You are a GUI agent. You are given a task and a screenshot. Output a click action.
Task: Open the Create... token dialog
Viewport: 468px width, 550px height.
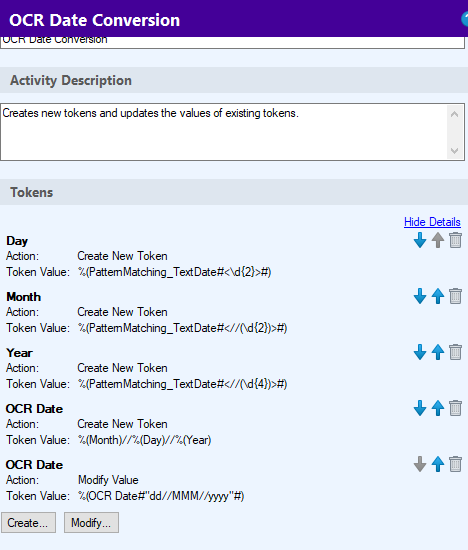pos(28,523)
